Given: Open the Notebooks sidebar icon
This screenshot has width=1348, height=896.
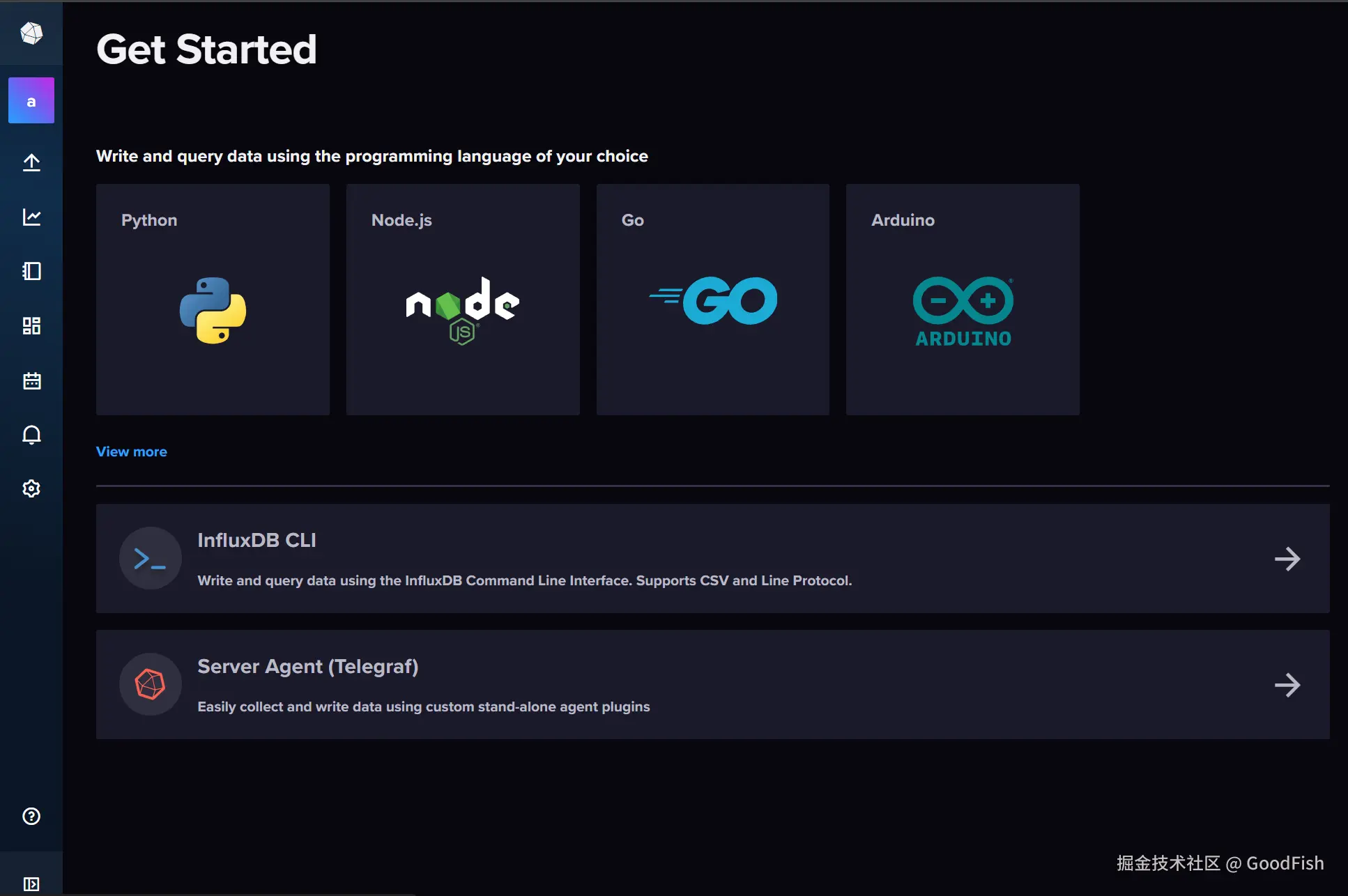Looking at the screenshot, I should (x=31, y=271).
